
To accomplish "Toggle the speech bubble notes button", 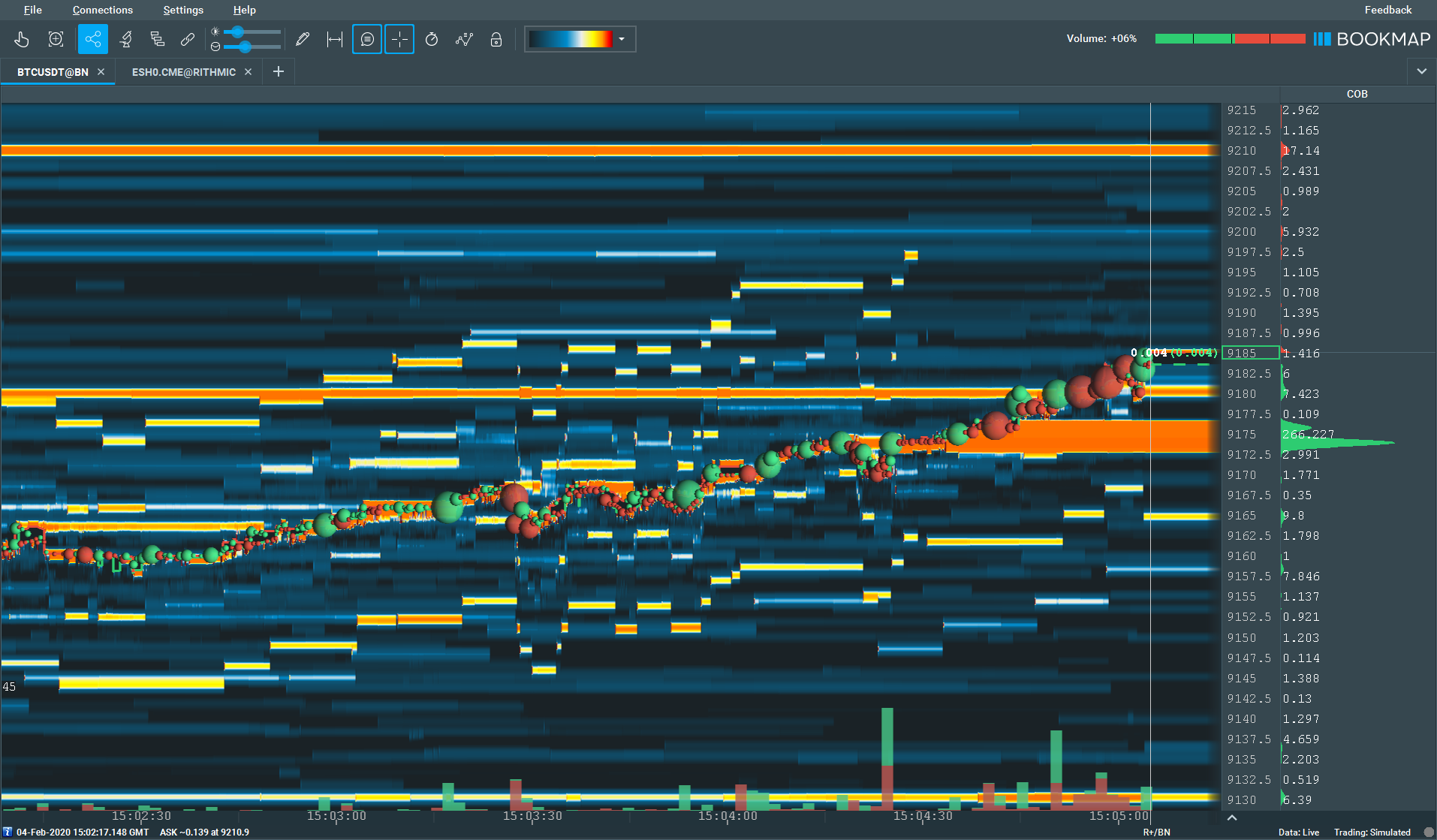I will 367,39.
